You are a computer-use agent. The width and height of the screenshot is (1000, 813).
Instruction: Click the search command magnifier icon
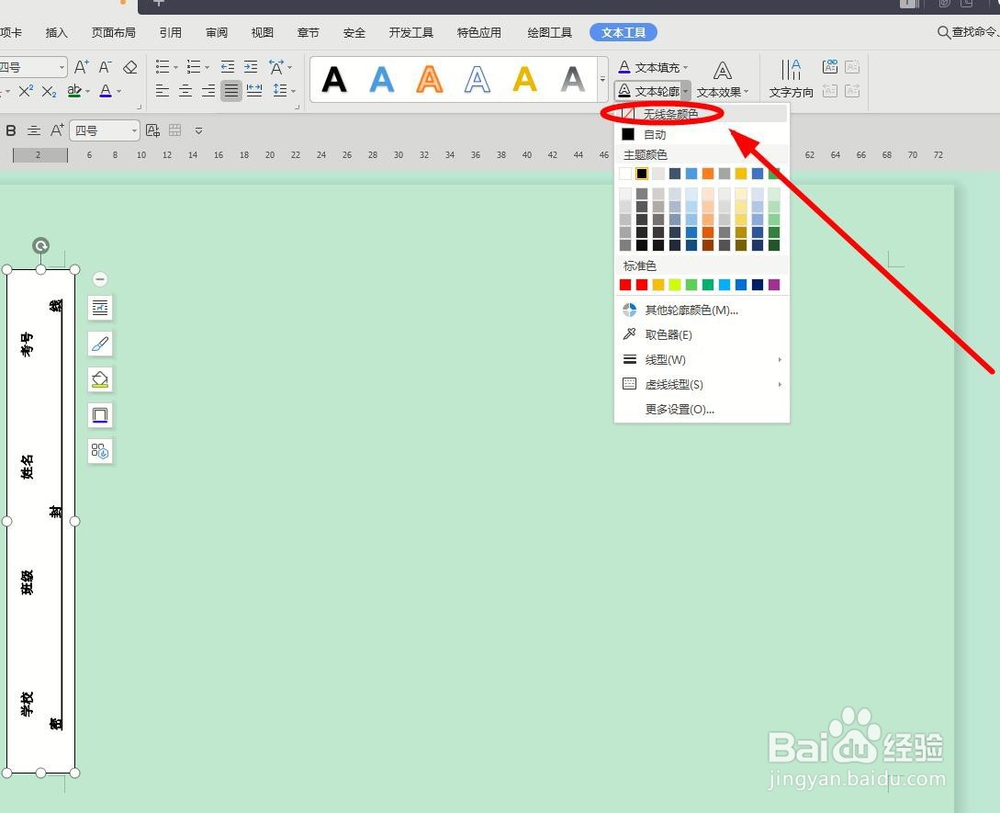pos(943,32)
